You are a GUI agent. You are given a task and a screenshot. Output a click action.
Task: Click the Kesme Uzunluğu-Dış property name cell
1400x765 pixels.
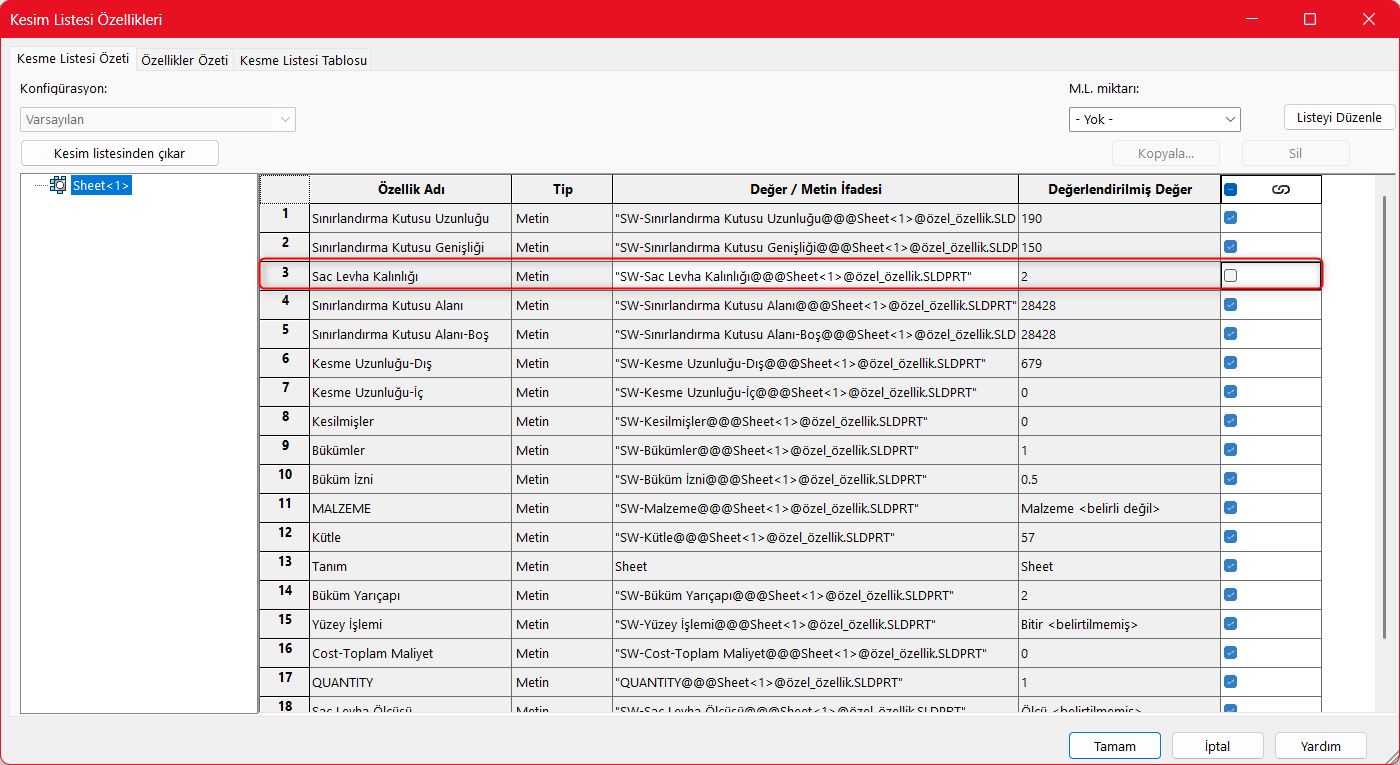(410, 363)
